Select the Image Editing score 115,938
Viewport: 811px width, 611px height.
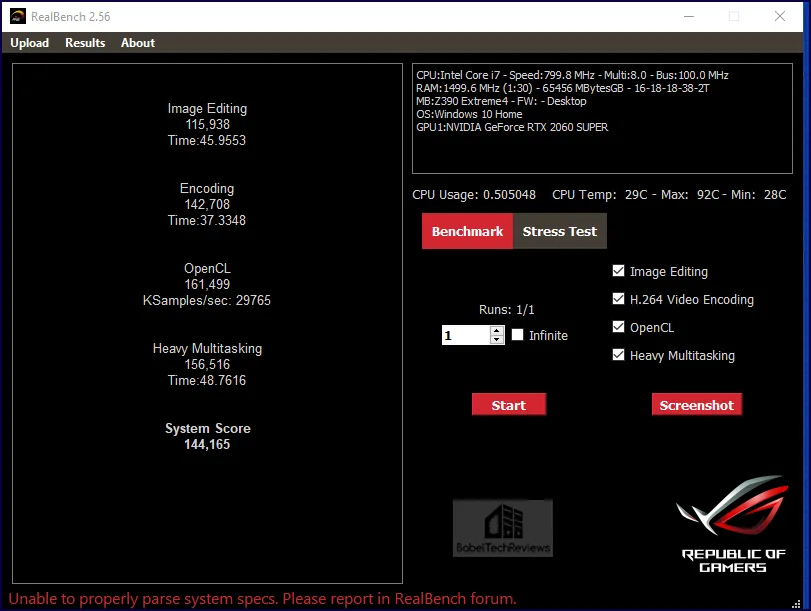tap(207, 124)
